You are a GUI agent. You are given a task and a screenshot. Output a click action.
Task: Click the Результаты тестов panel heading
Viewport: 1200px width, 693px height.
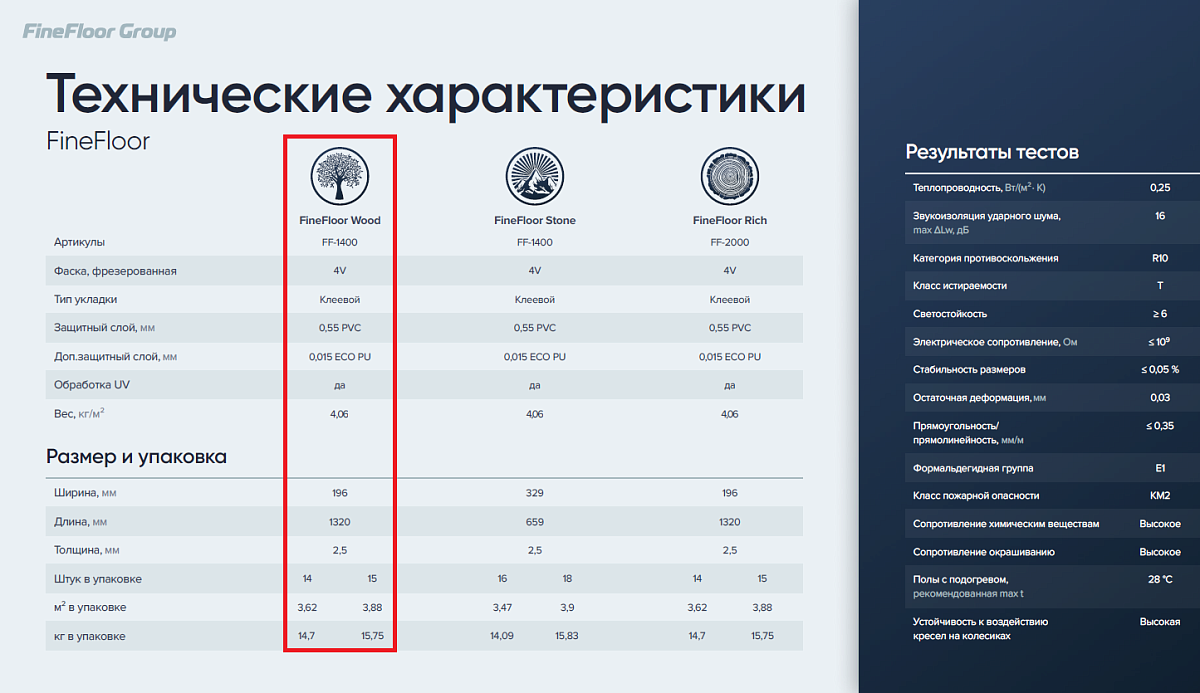(x=991, y=152)
